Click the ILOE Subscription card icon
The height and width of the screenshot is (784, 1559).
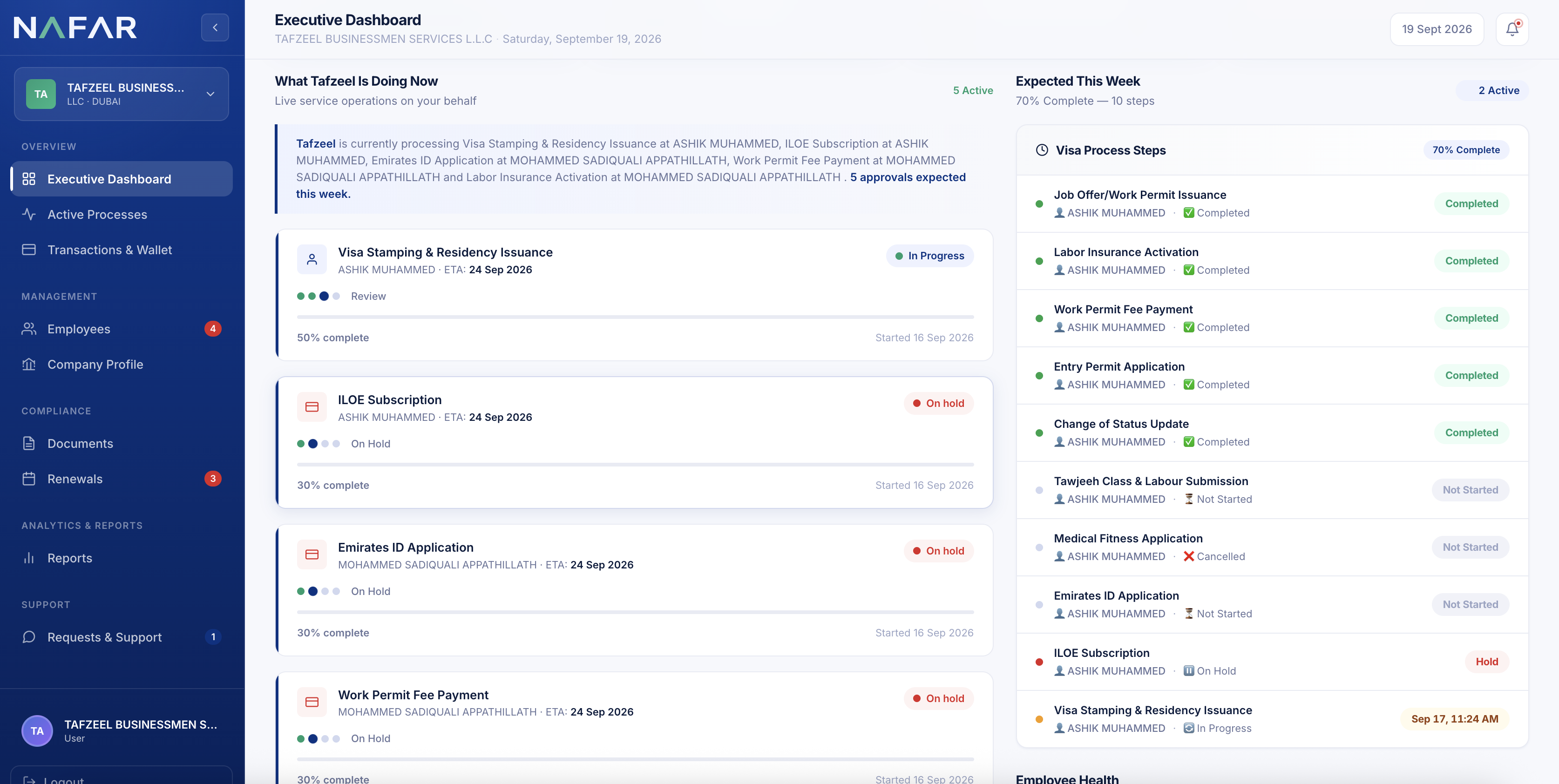tap(312, 407)
